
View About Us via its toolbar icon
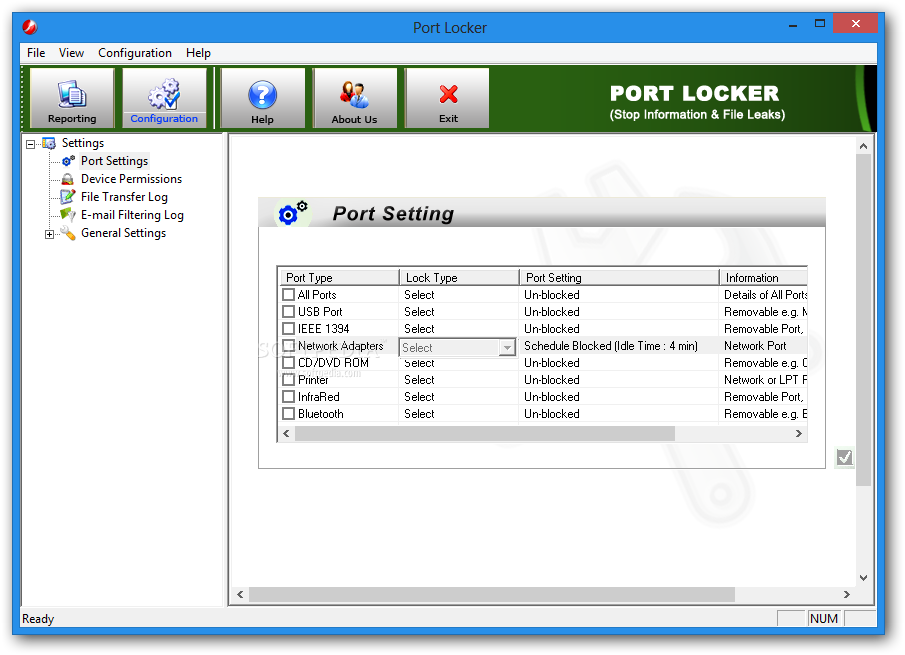pos(355,97)
